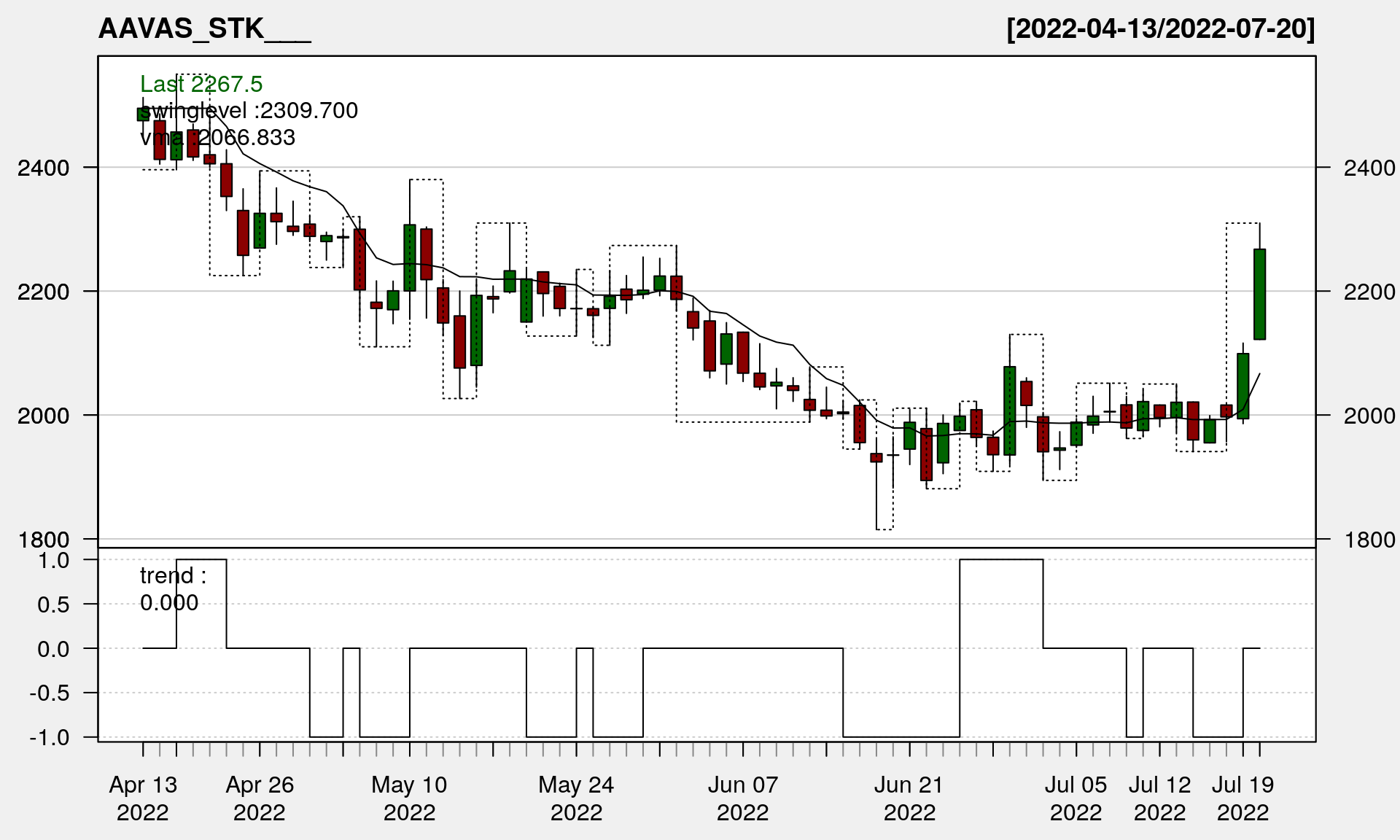
Task: Click the Jun 07 2022 axis label
Action: [x=743, y=798]
